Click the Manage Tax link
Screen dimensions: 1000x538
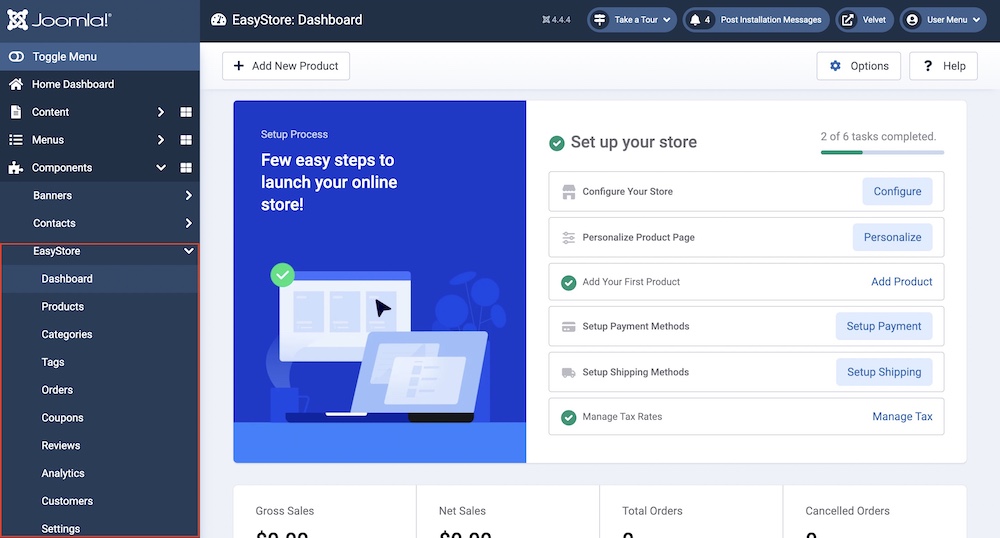point(902,417)
